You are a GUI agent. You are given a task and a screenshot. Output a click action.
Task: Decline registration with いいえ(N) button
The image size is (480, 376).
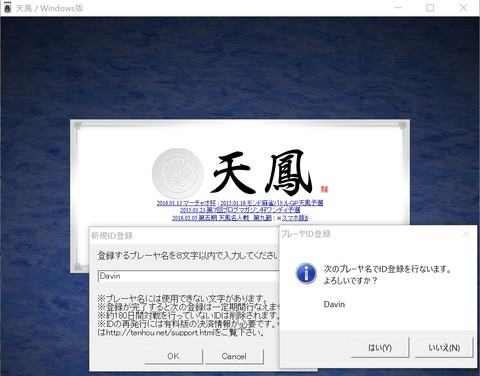(x=444, y=348)
